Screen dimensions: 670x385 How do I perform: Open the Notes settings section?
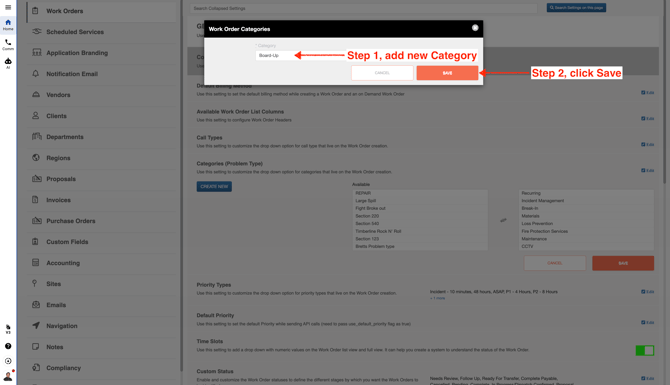(102, 347)
